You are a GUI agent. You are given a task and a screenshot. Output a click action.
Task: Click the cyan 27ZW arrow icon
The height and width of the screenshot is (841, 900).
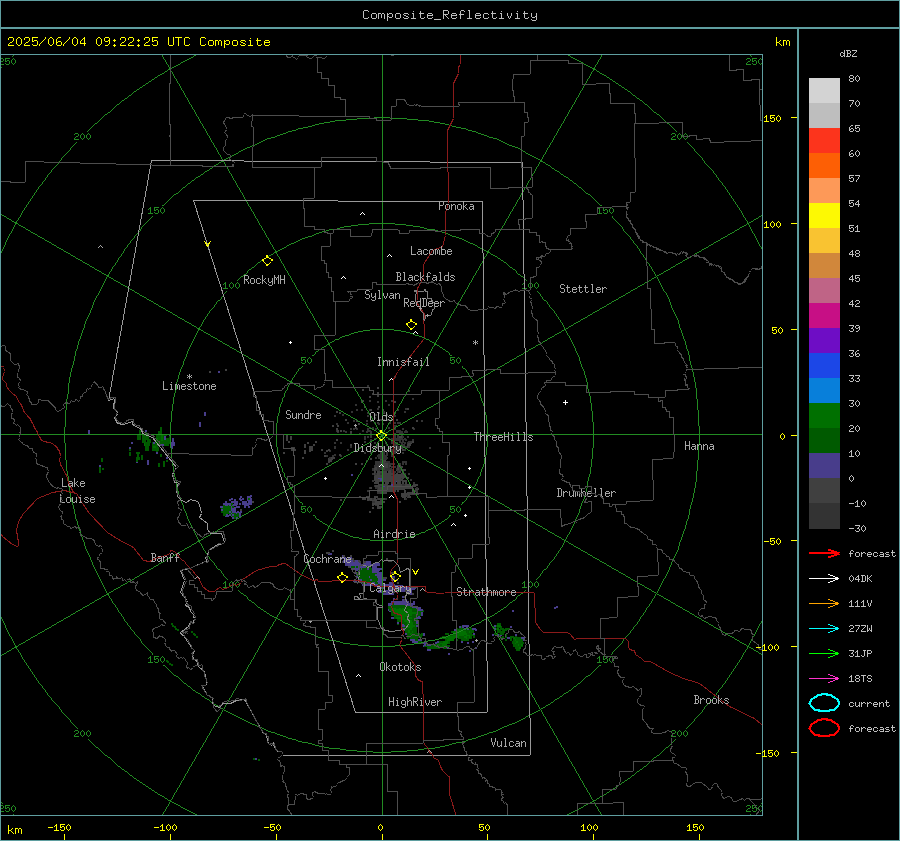coord(824,629)
